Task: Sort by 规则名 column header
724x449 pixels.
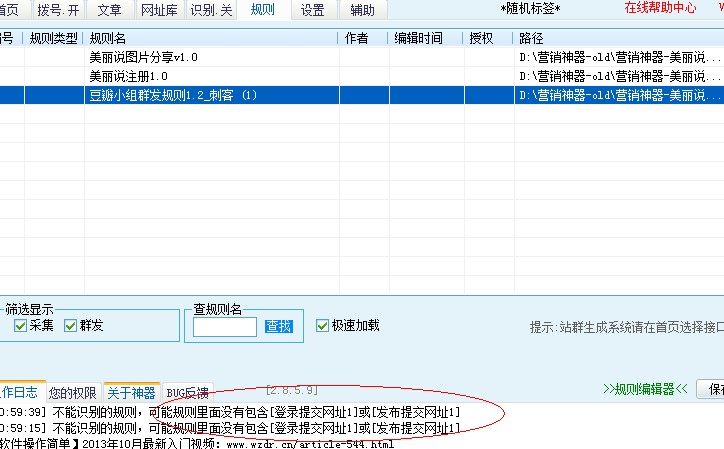Action: coord(211,38)
